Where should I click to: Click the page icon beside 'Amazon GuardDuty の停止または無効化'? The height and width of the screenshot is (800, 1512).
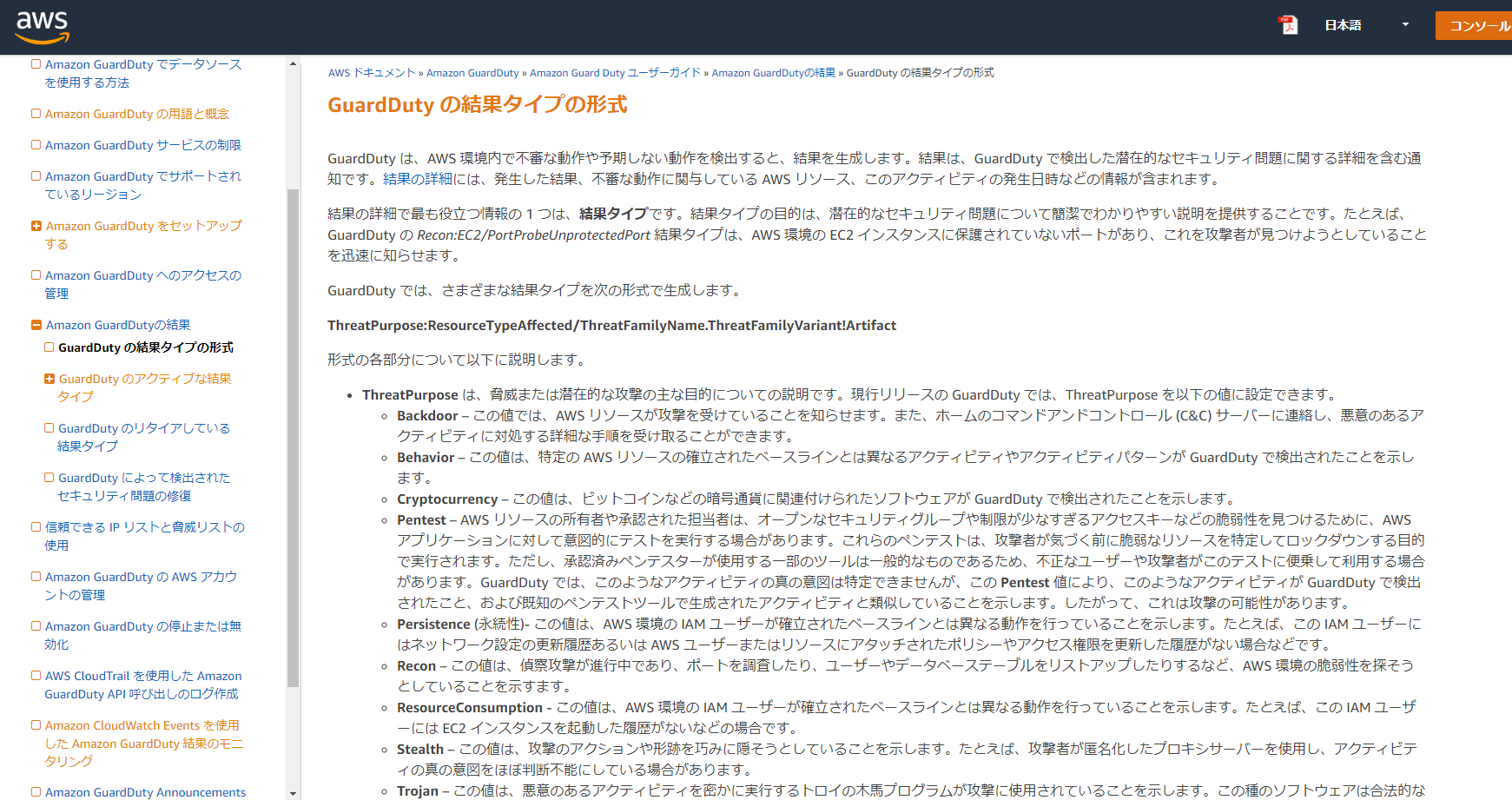(36, 626)
